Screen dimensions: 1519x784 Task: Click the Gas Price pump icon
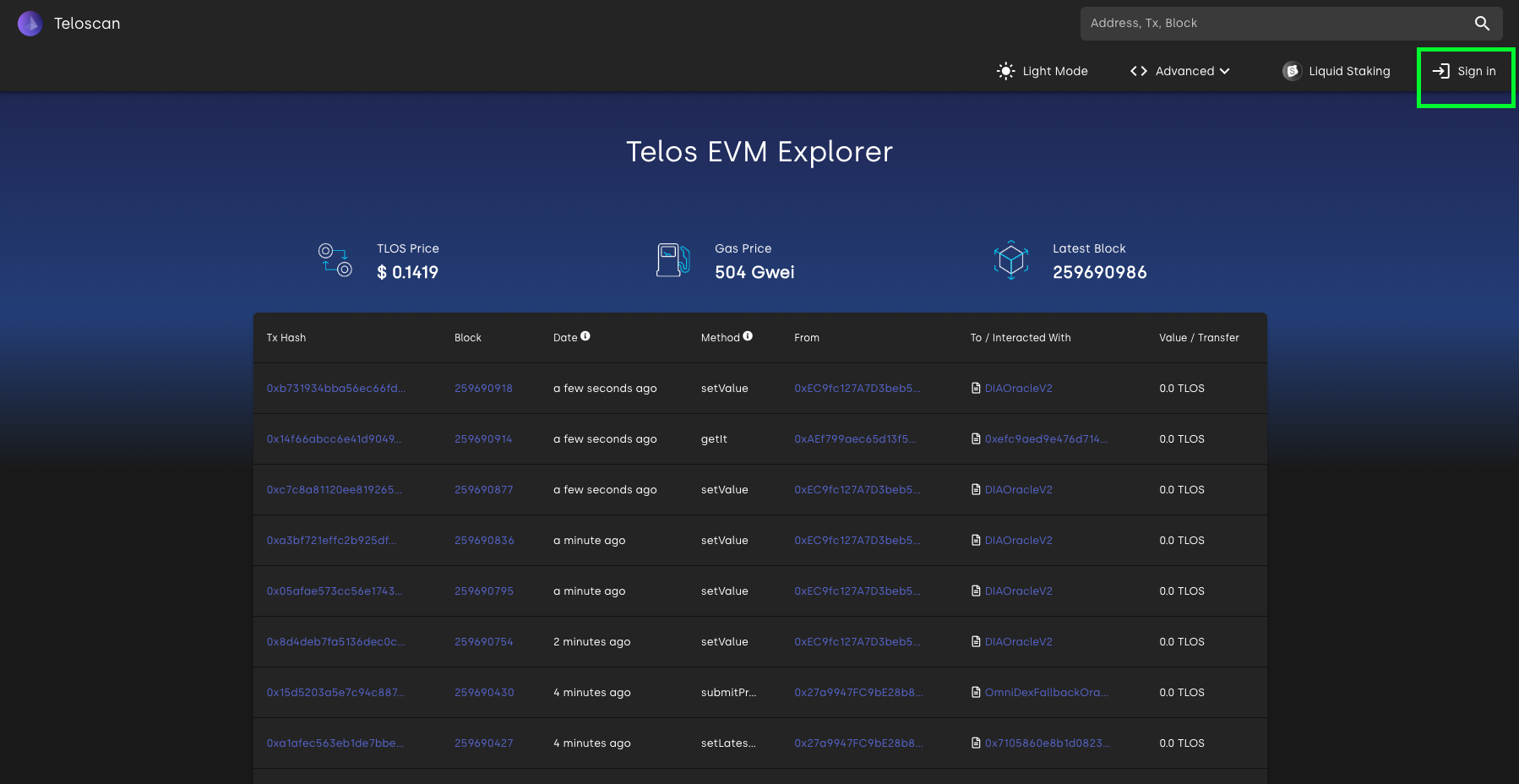tap(672, 260)
